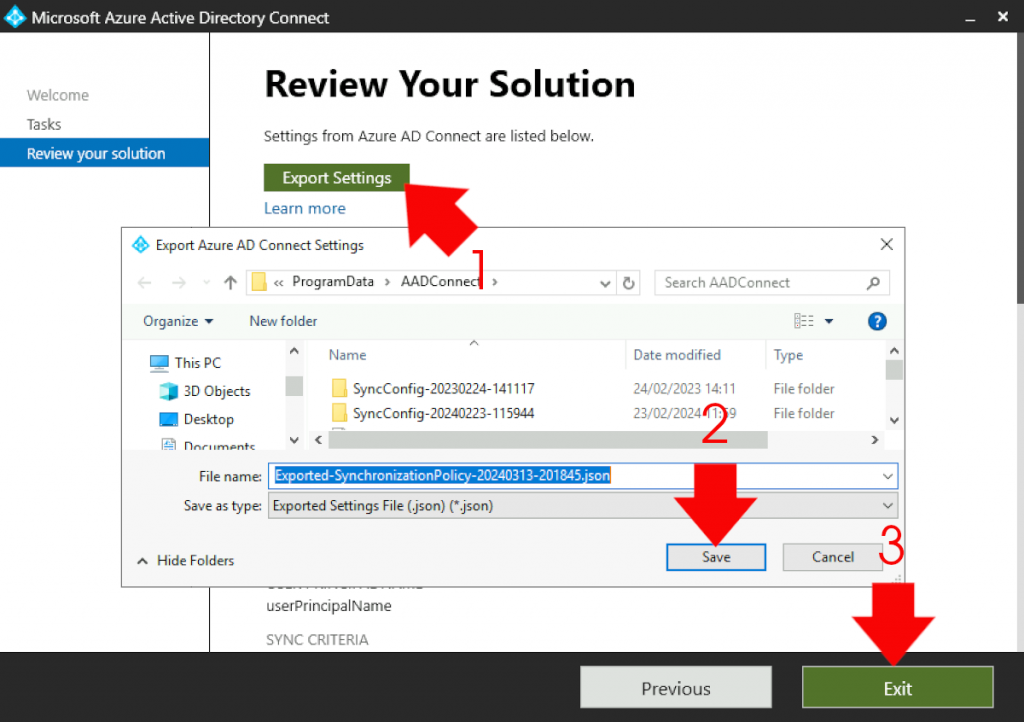Select Review your solution in the sidebar
1024x722 pixels.
coord(95,153)
